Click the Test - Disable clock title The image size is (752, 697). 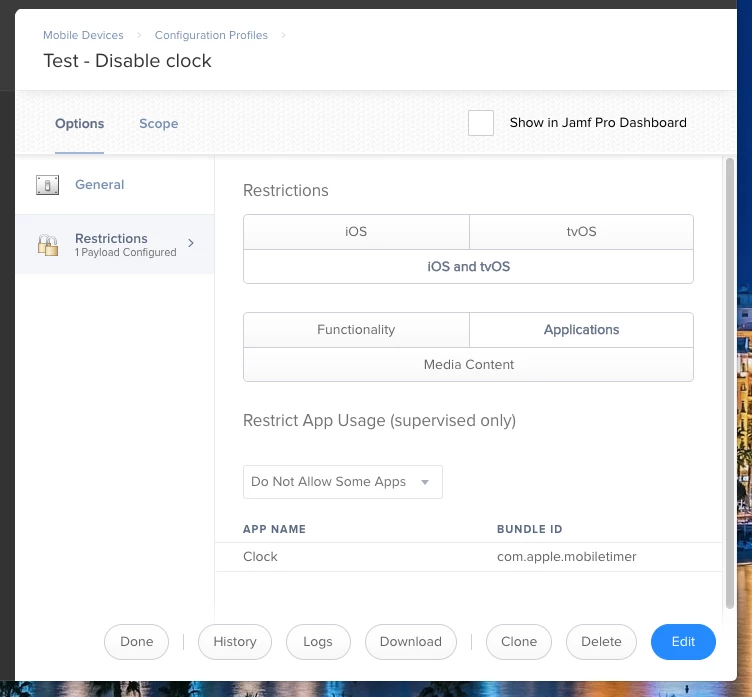click(x=127, y=61)
